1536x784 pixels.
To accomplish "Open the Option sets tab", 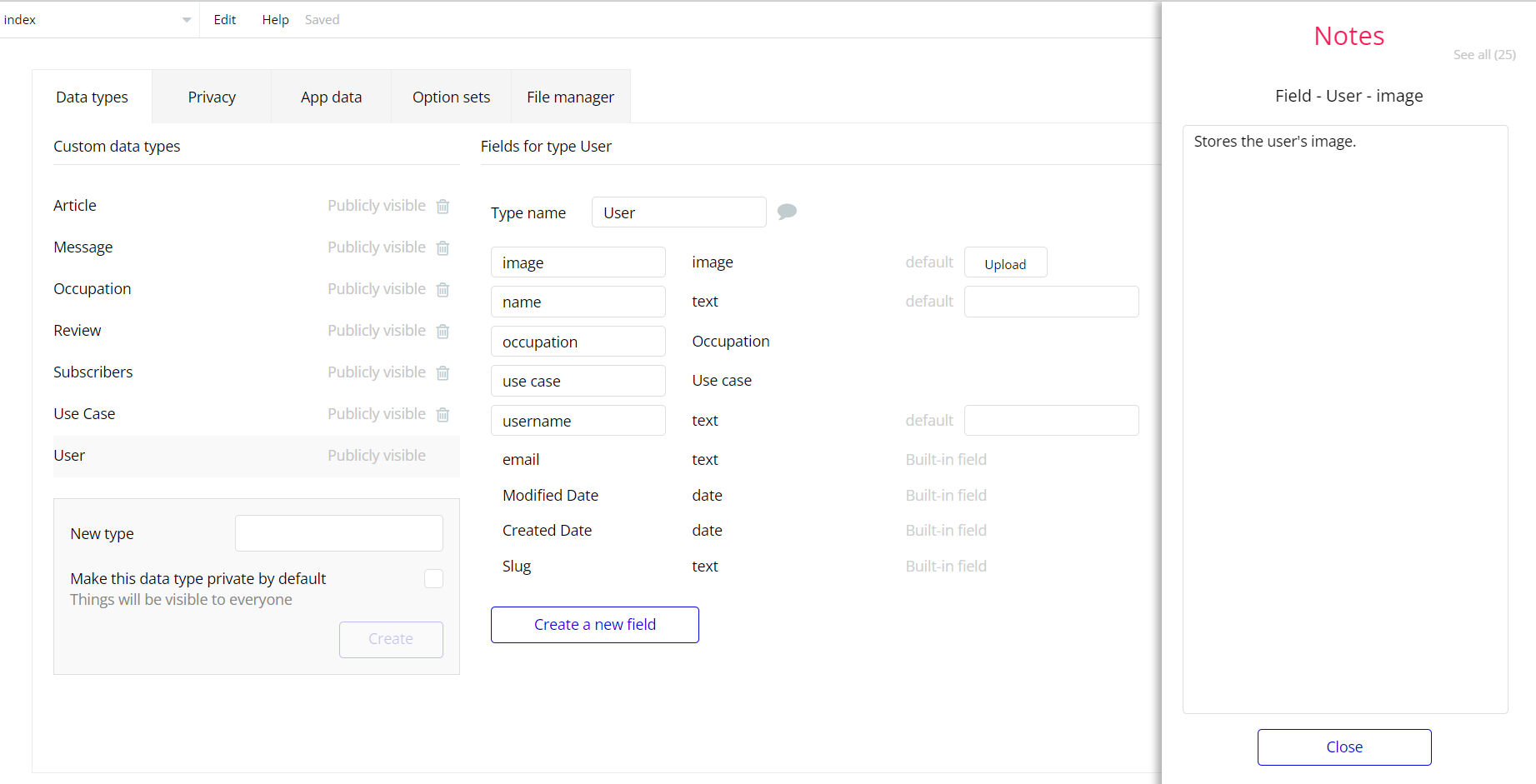I will [x=451, y=97].
